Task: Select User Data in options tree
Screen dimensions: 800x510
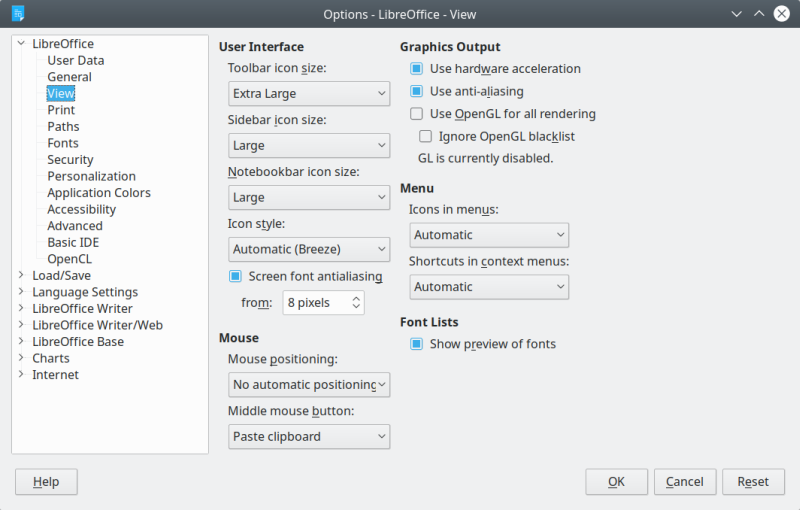Action: [x=76, y=60]
